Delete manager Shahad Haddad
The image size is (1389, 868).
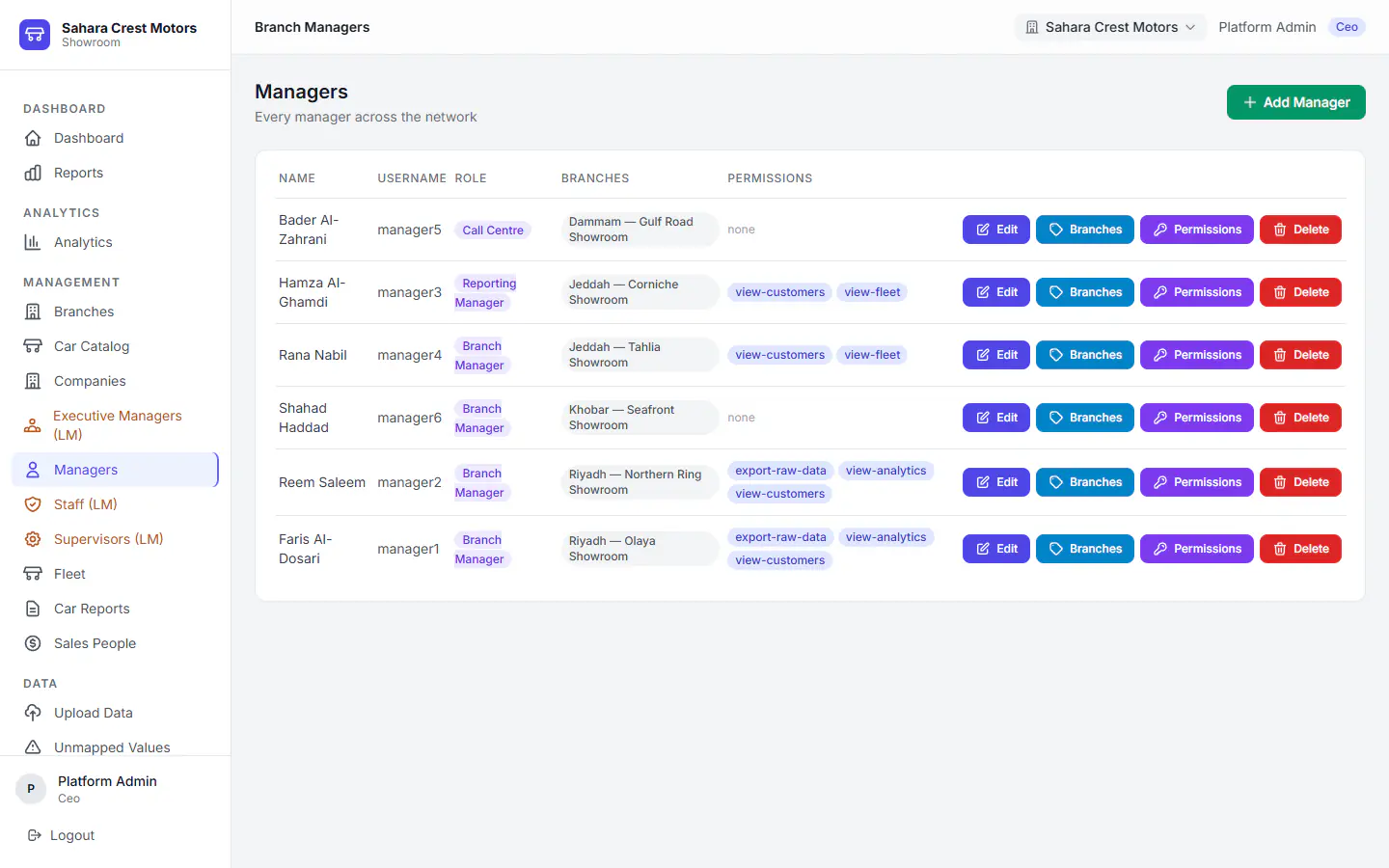1300,418
